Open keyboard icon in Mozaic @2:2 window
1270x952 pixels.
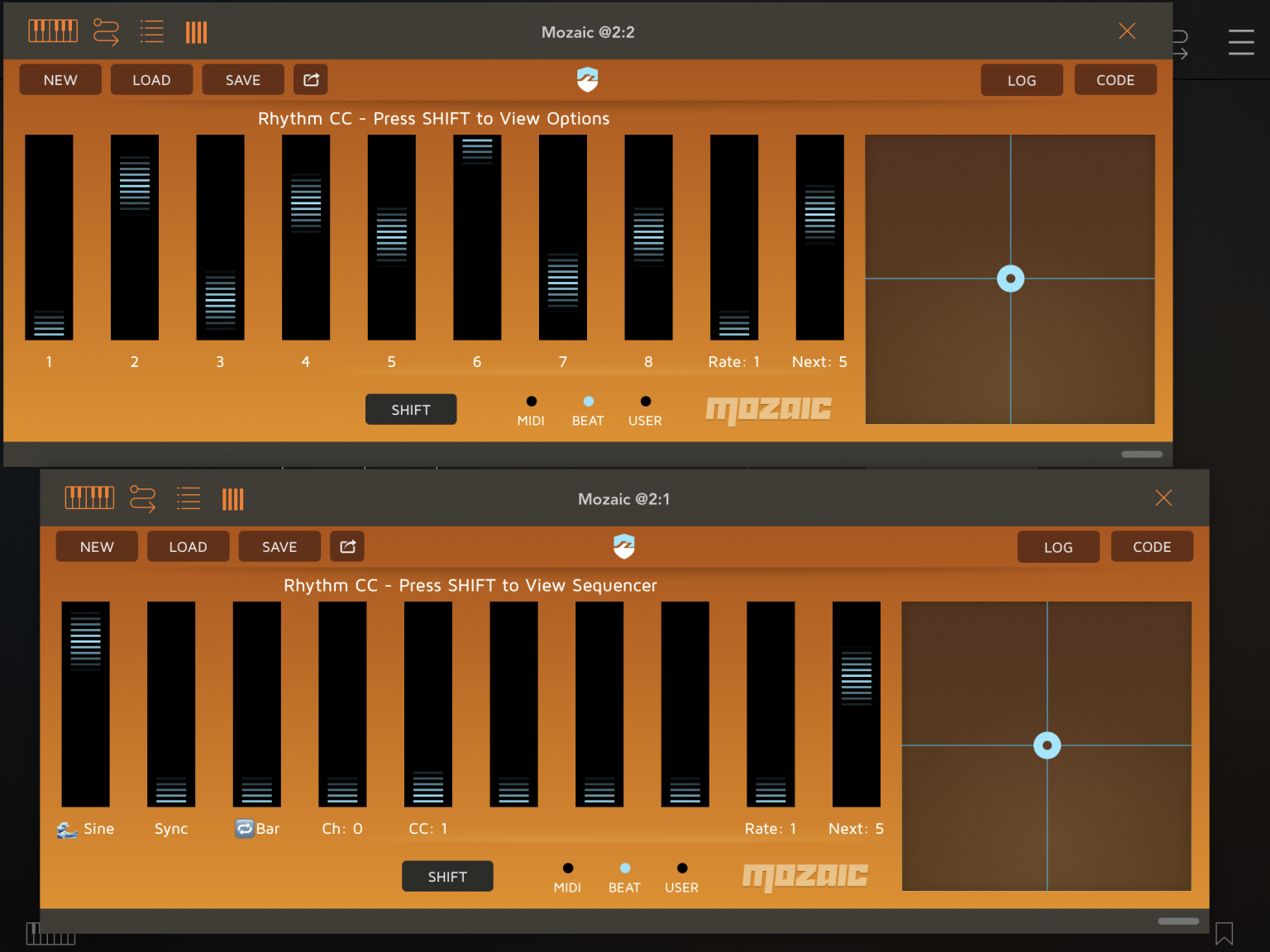point(53,31)
